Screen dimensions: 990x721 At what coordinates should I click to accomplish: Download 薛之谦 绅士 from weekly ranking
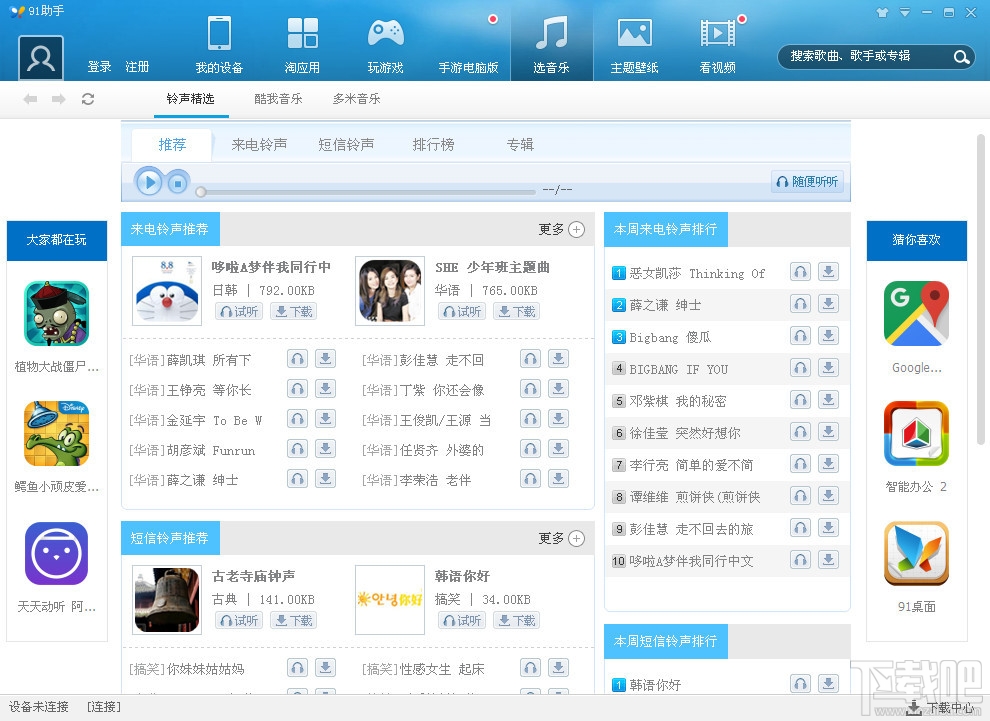pyautogui.click(x=828, y=304)
